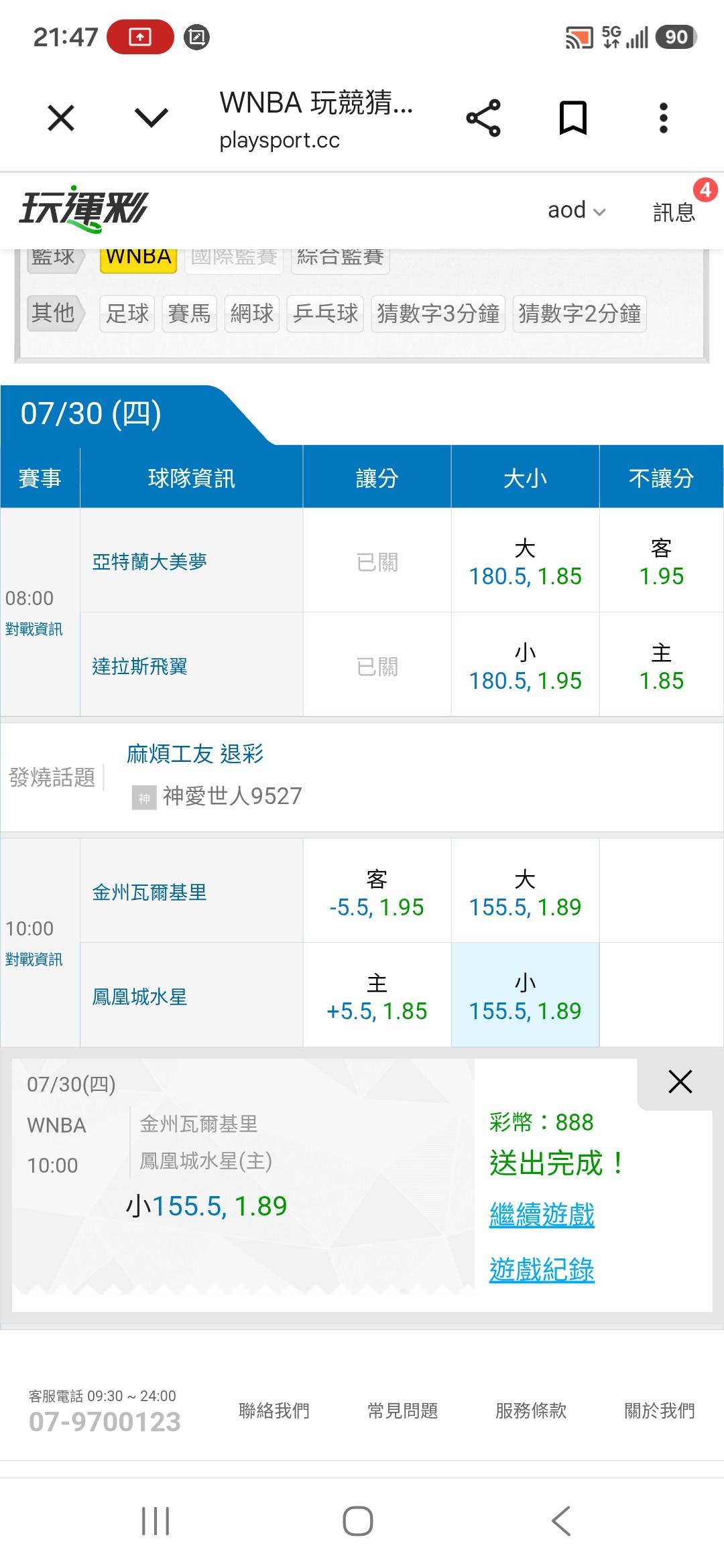Click the 繼續遊戲 link
Screen dimensions: 724x1568
click(x=542, y=1215)
